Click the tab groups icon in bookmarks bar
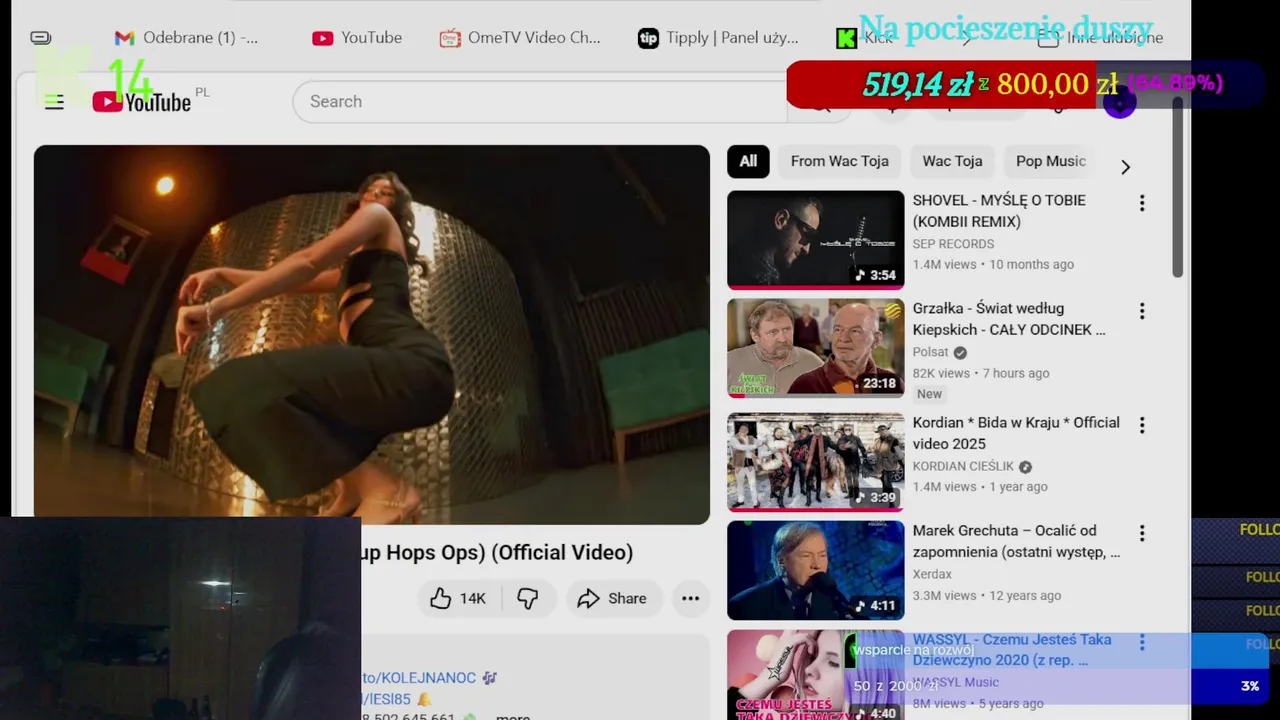 point(41,38)
